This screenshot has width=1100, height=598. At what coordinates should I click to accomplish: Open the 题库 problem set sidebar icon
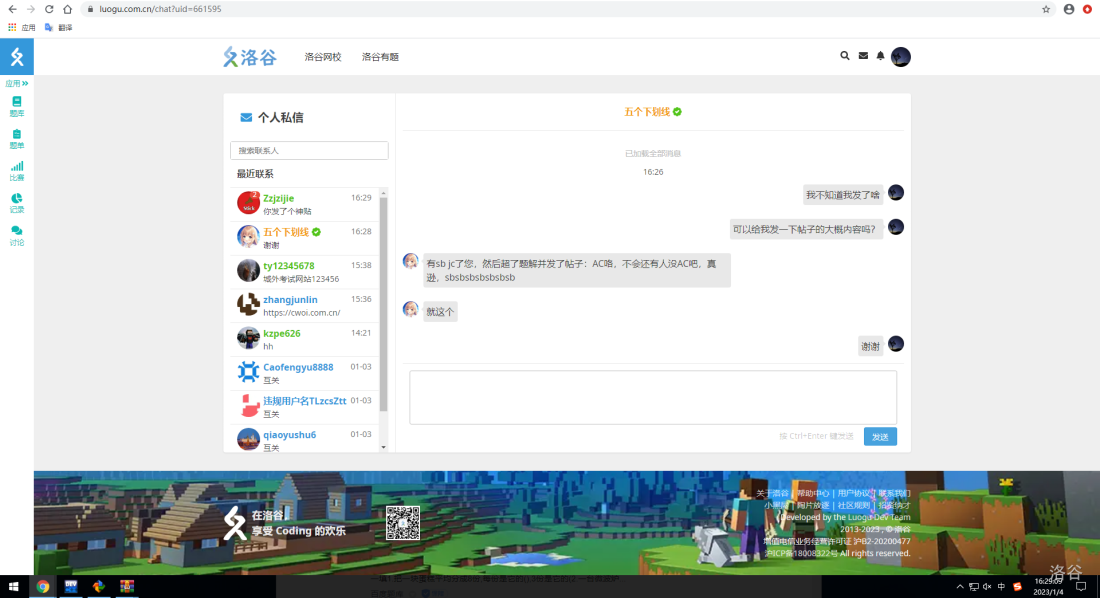tap(16, 106)
